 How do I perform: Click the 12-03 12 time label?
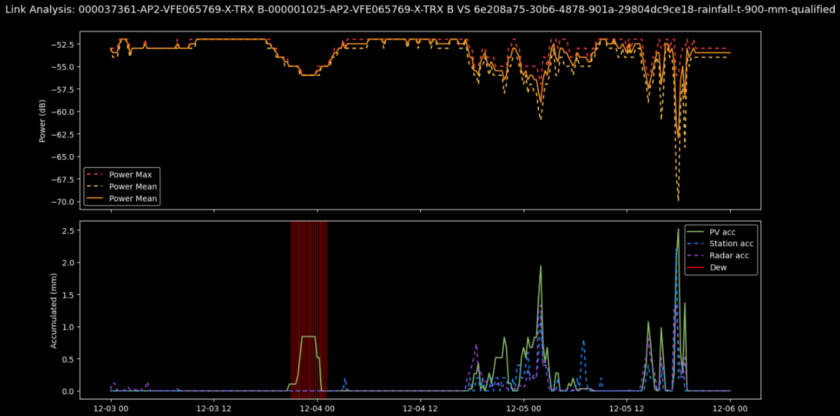click(214, 408)
